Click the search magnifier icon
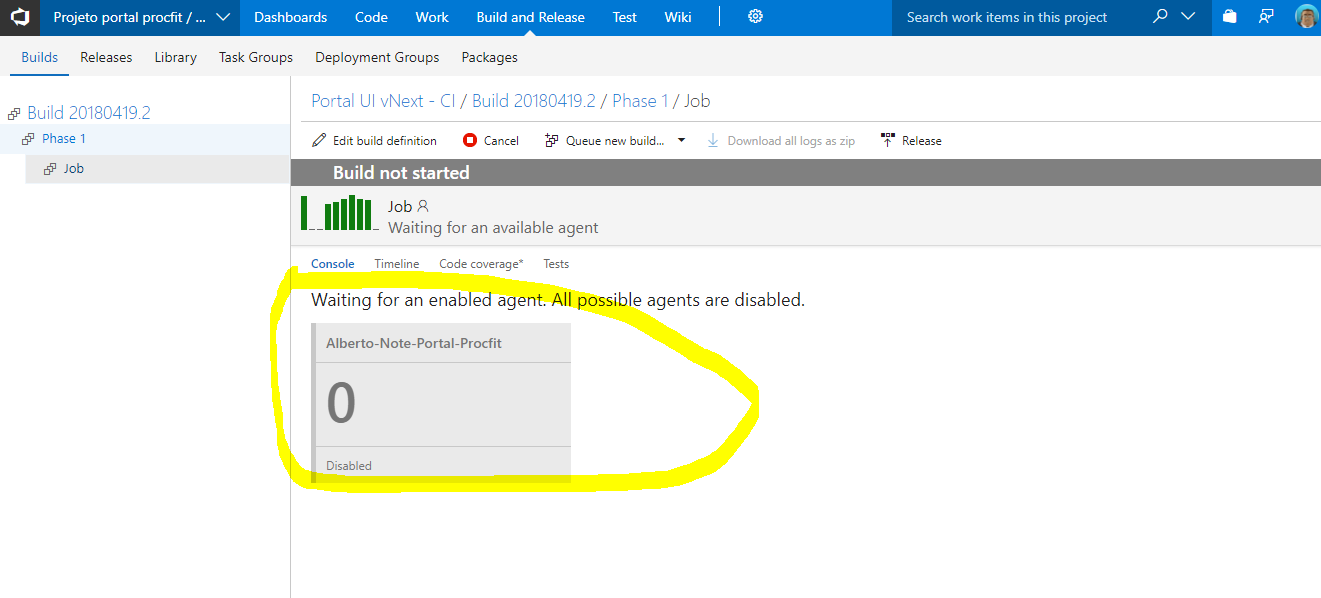This screenshot has width=1321, height=598. pos(1160,17)
